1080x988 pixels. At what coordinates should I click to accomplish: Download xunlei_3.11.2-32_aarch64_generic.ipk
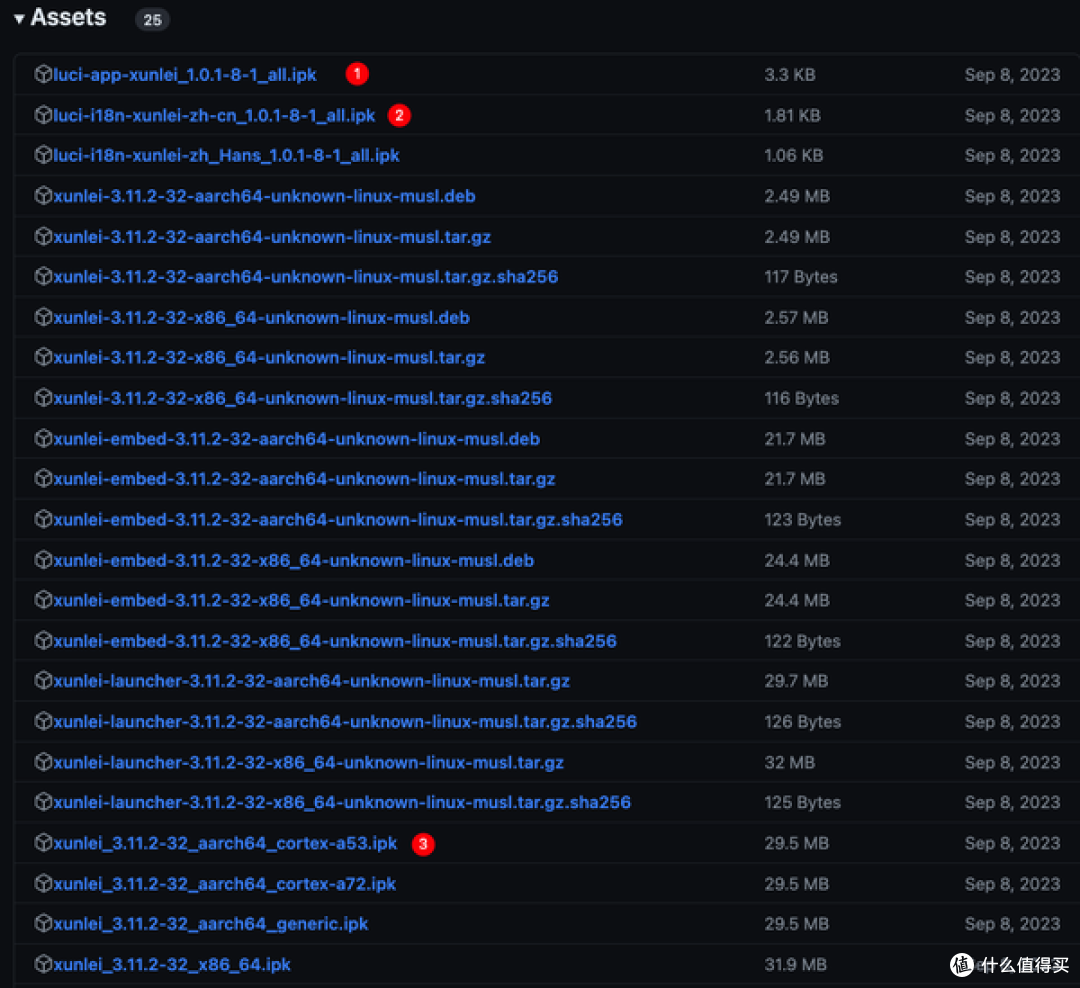click(x=211, y=923)
